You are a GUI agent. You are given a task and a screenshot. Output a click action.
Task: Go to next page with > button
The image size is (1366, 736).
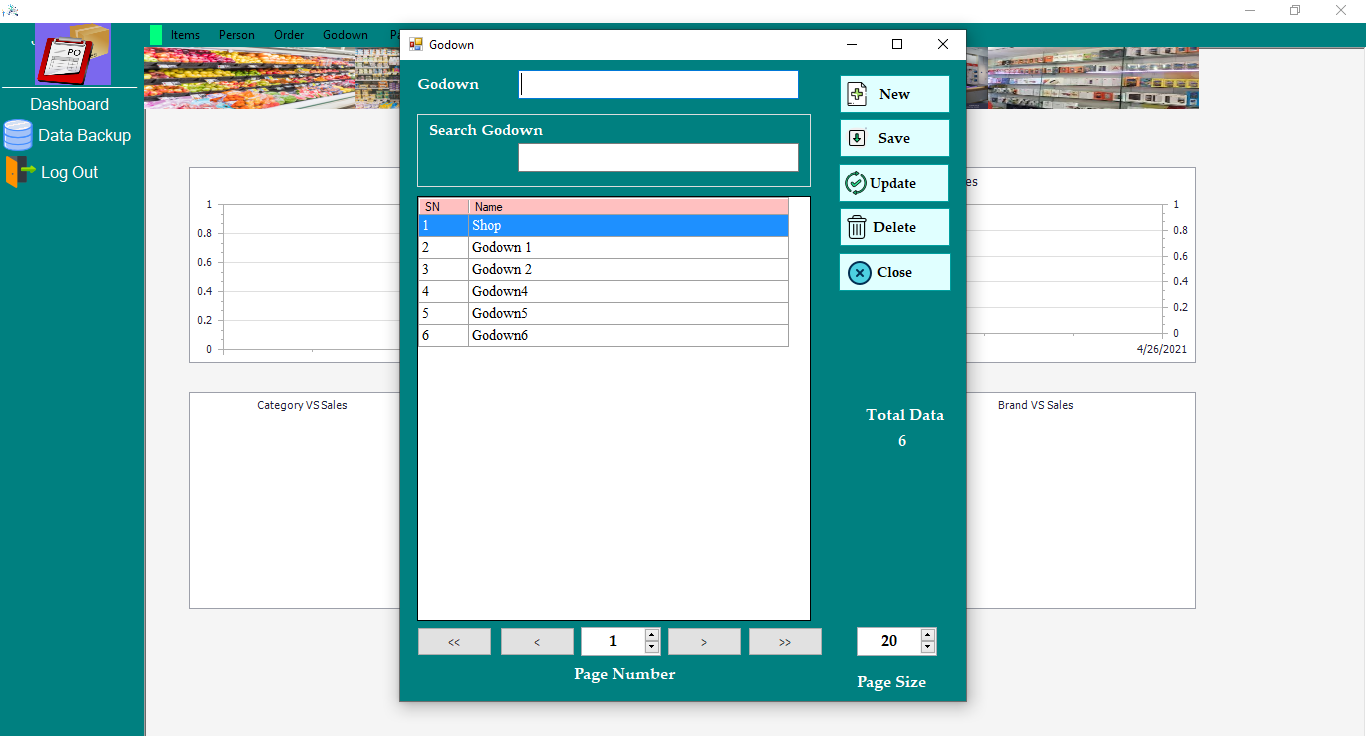click(704, 642)
